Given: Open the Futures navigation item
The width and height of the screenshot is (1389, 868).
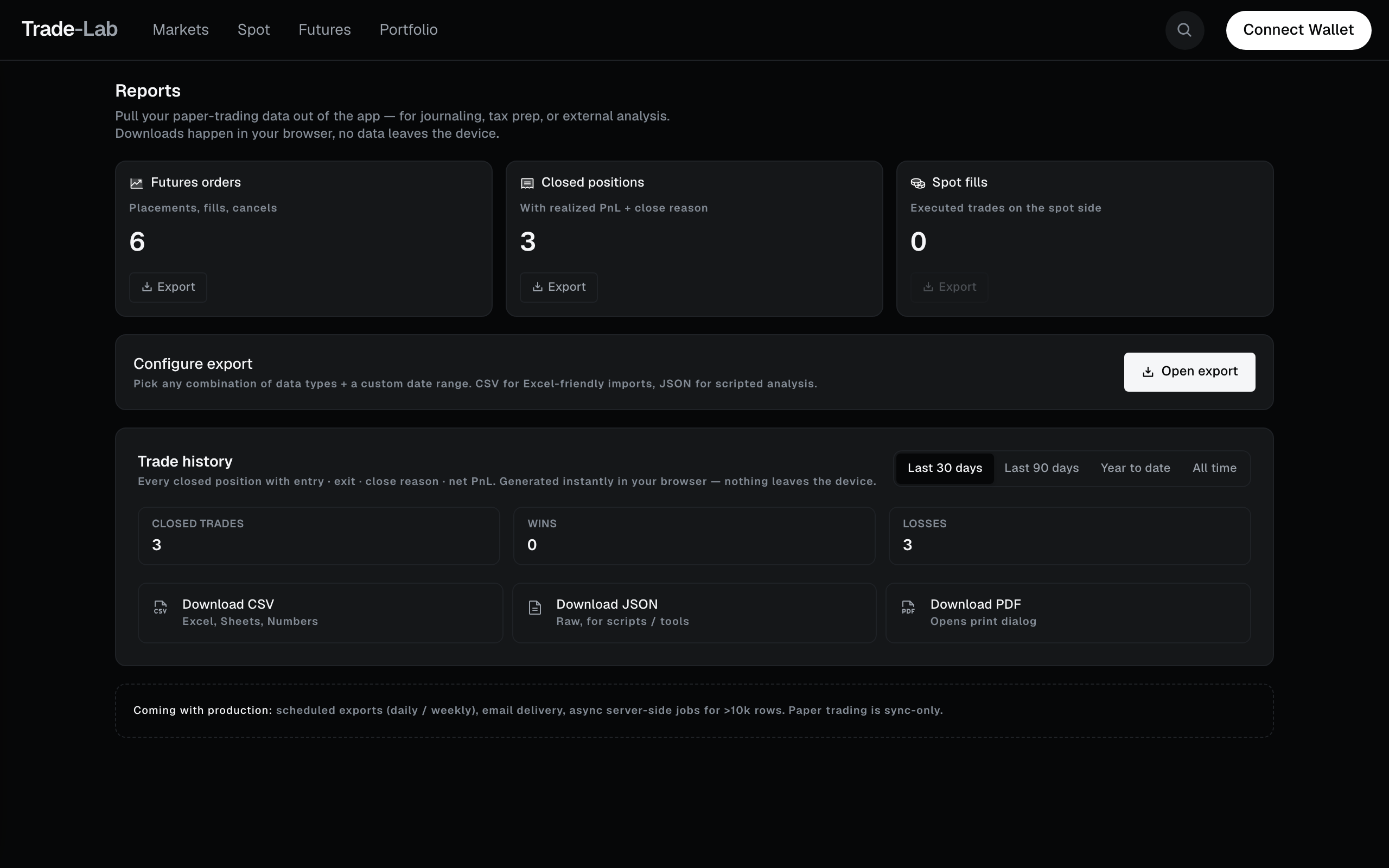Looking at the screenshot, I should pos(324,30).
